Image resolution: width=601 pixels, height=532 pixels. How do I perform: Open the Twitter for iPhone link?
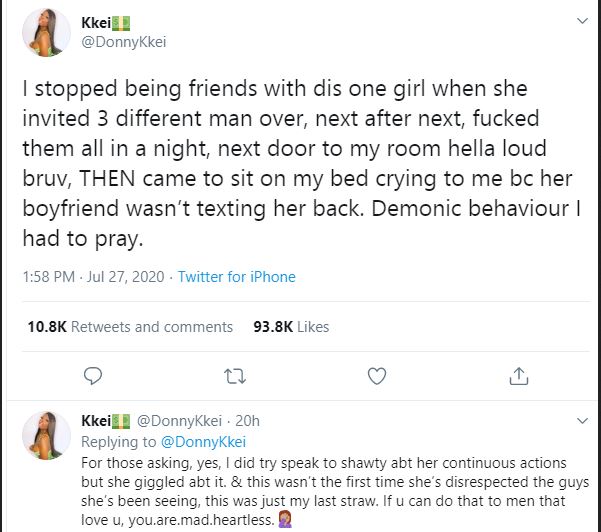[237, 277]
